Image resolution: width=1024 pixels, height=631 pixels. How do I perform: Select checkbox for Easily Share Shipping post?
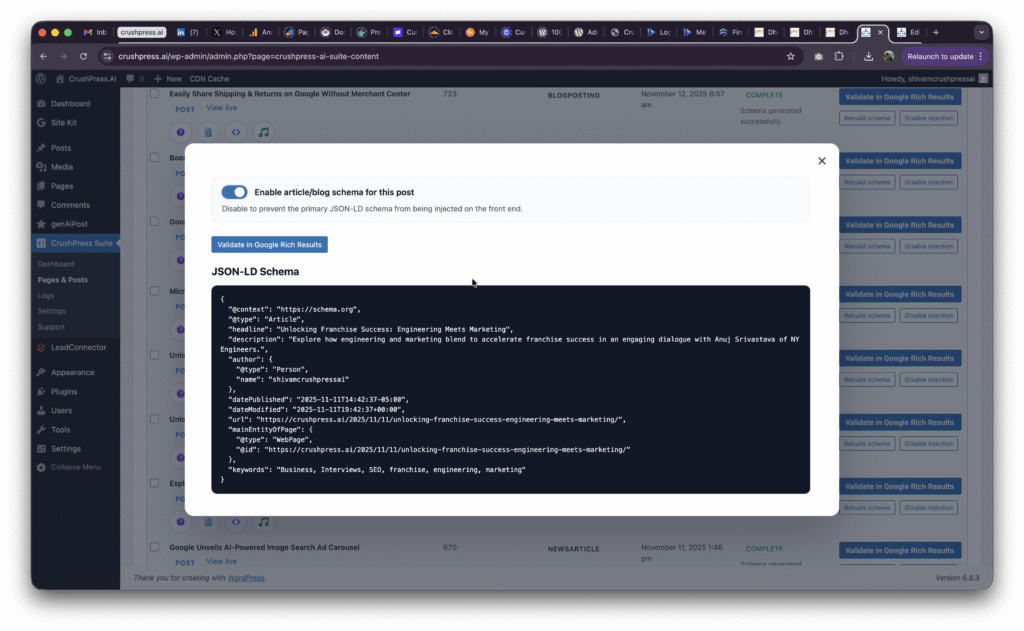coord(154,93)
